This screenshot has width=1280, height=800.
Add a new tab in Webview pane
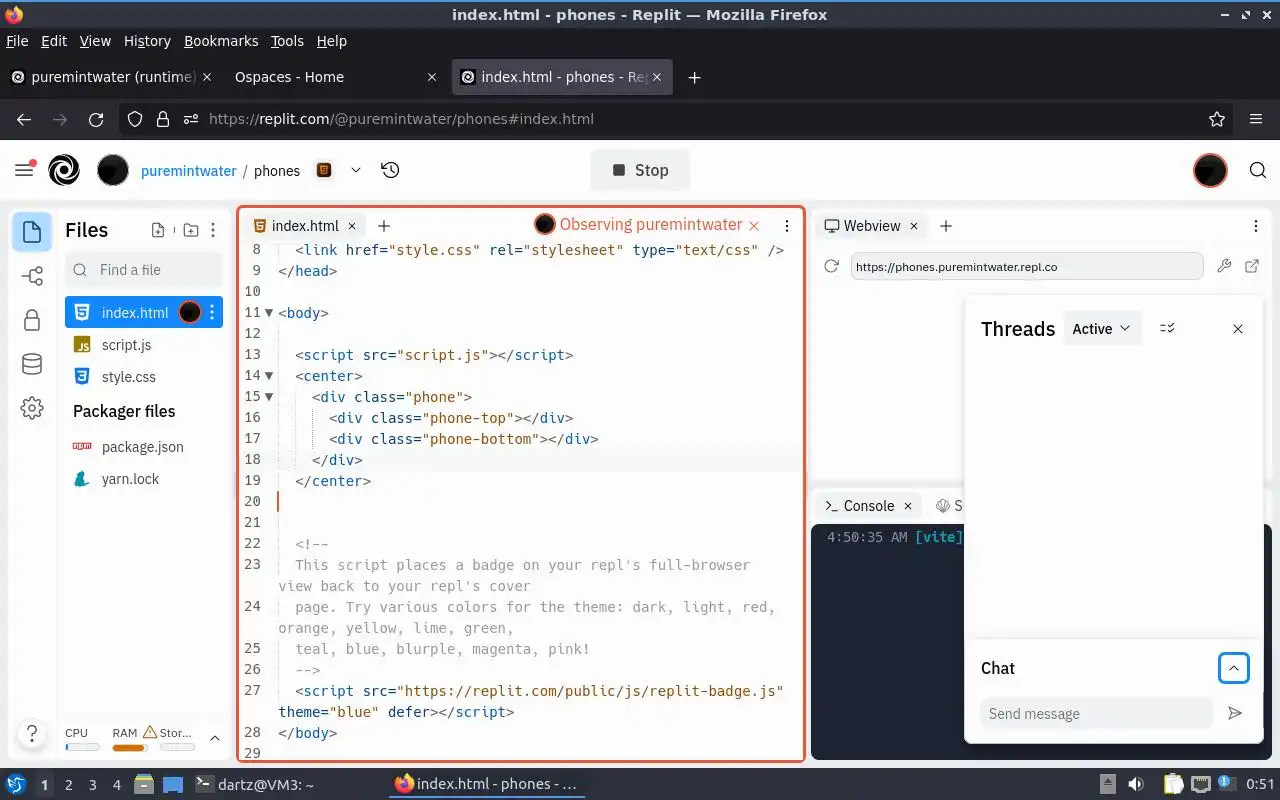click(x=946, y=226)
